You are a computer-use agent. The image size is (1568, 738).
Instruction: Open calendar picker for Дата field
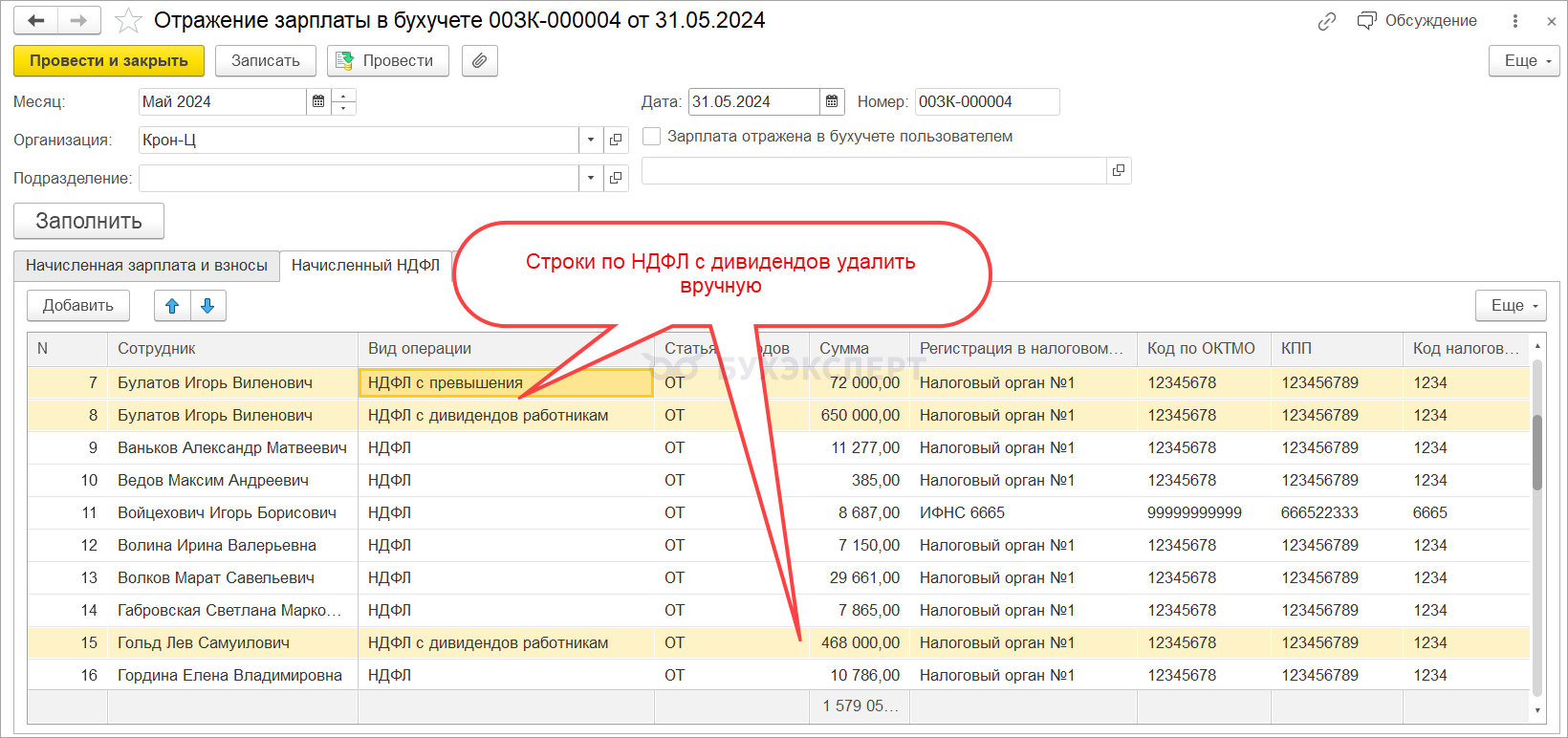832,101
